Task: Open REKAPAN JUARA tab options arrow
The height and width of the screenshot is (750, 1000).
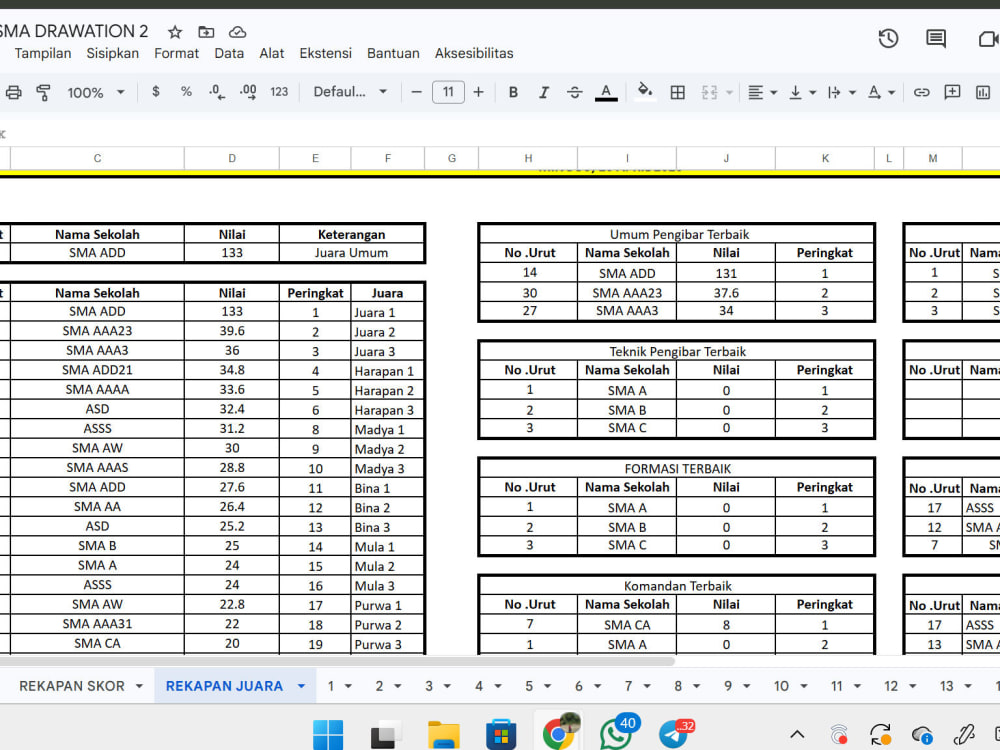Action: pos(301,686)
